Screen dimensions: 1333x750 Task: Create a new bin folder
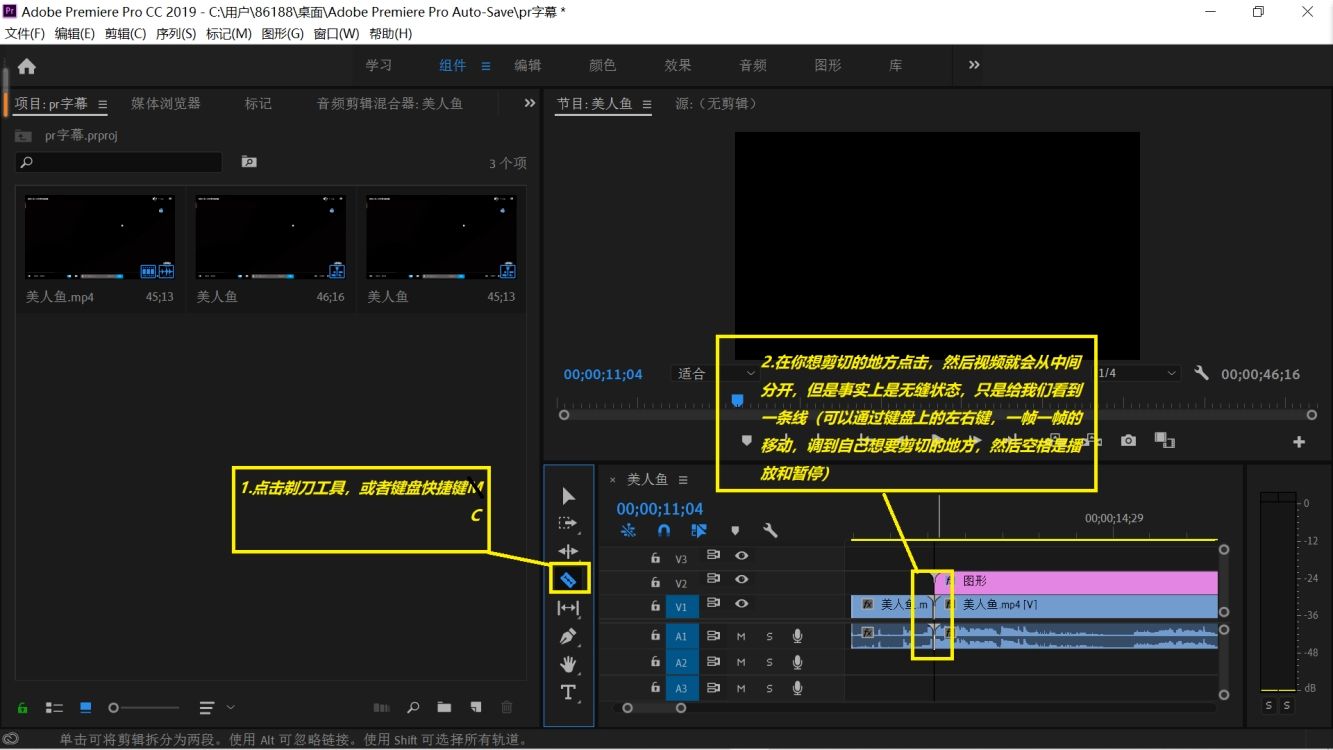click(x=444, y=708)
